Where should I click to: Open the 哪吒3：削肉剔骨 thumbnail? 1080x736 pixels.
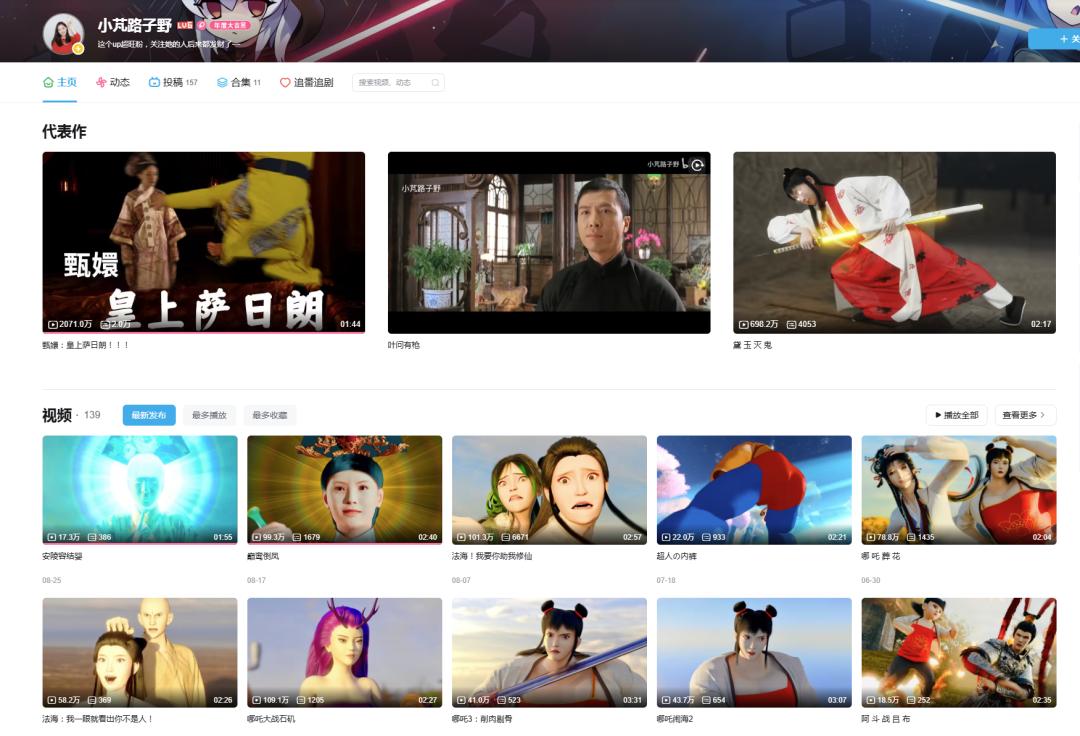[549, 652]
